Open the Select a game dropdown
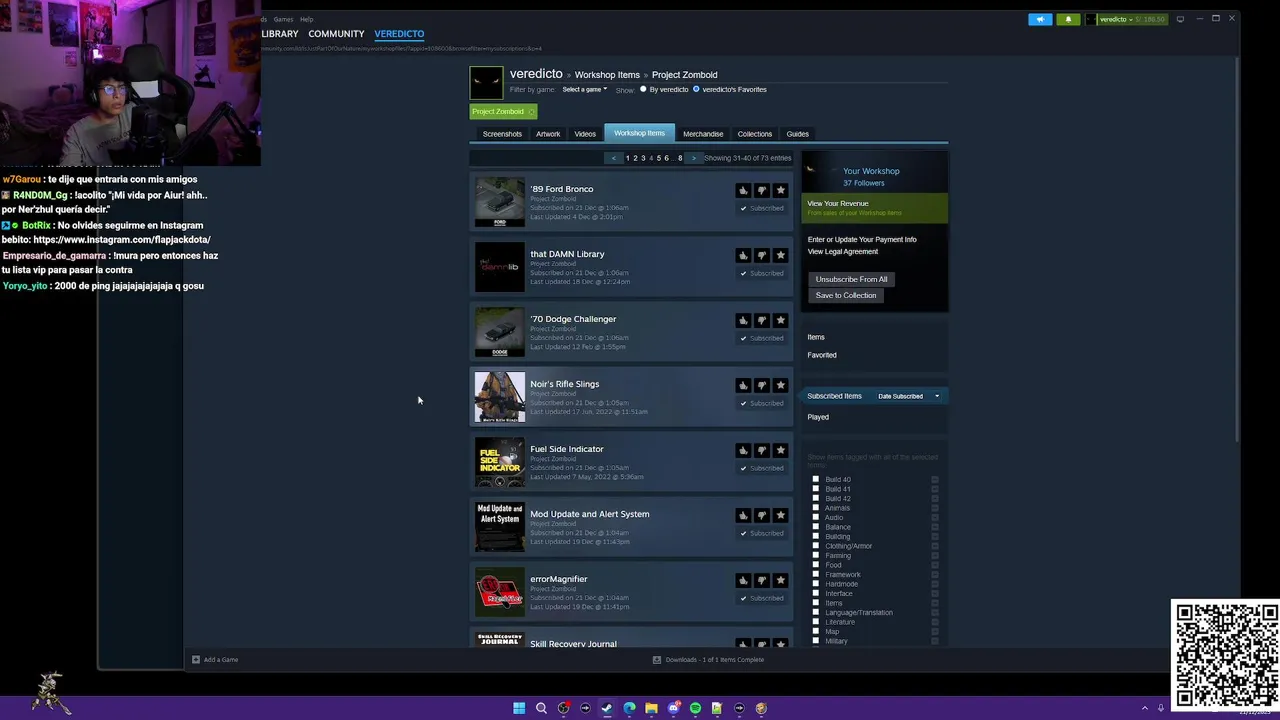Viewport: 1280px width, 720px height. pos(584,89)
